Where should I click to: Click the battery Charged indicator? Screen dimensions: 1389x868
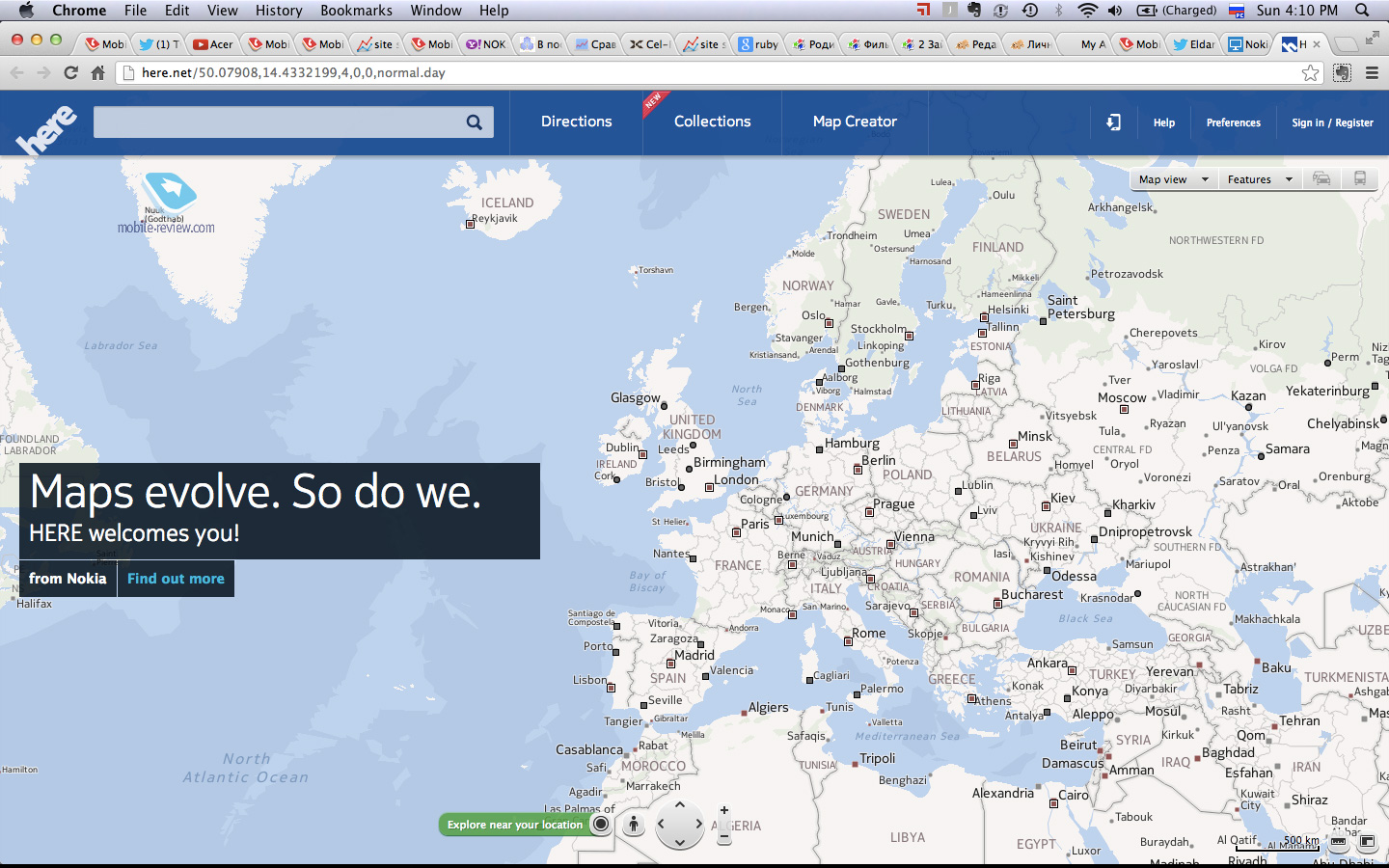point(1177,11)
